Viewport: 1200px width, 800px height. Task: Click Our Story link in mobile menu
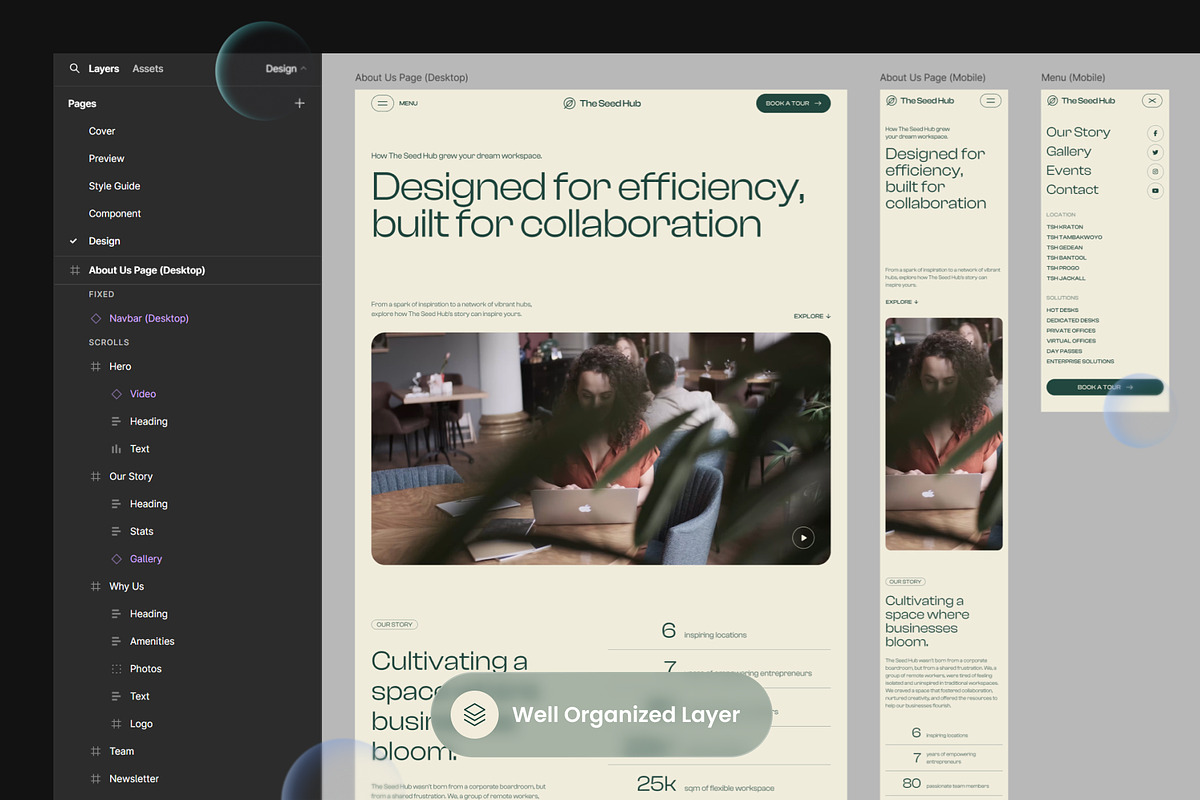1078,132
